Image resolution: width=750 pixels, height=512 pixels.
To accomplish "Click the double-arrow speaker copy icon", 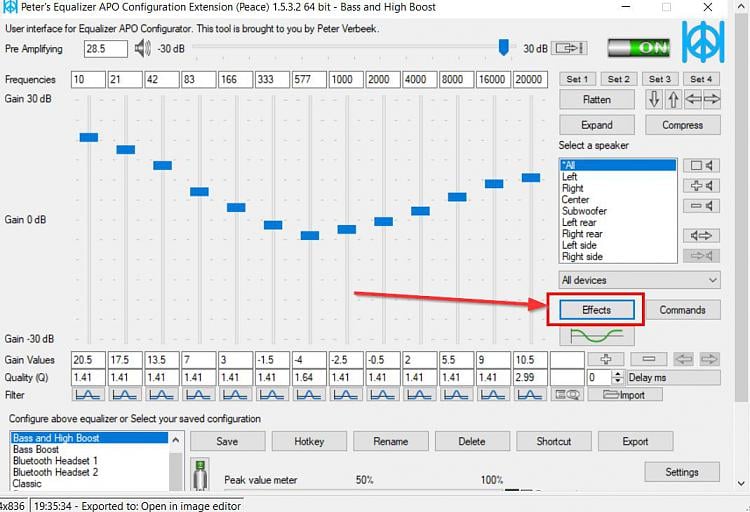I will (x=701, y=235).
